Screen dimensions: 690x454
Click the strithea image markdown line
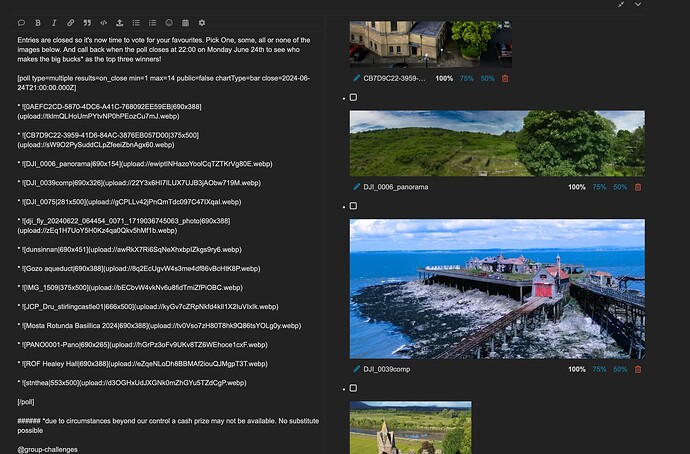132,383
